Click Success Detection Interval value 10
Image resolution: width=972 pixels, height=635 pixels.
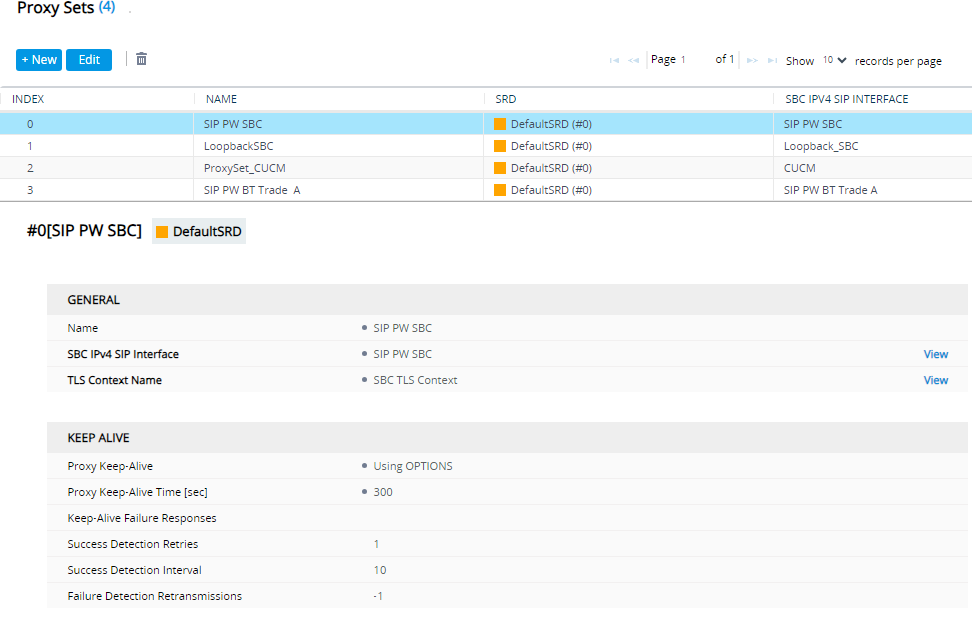point(380,571)
